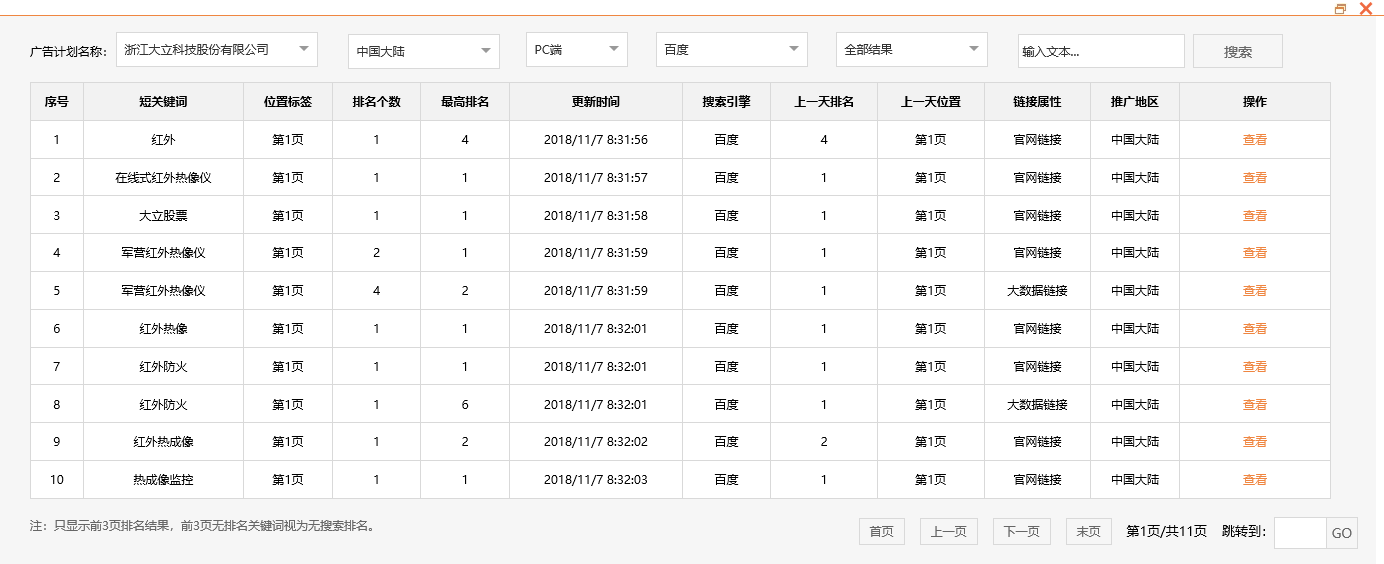This screenshot has height=564, width=1384.
Task: Go to next page with 下一页
Action: pos(1022,532)
